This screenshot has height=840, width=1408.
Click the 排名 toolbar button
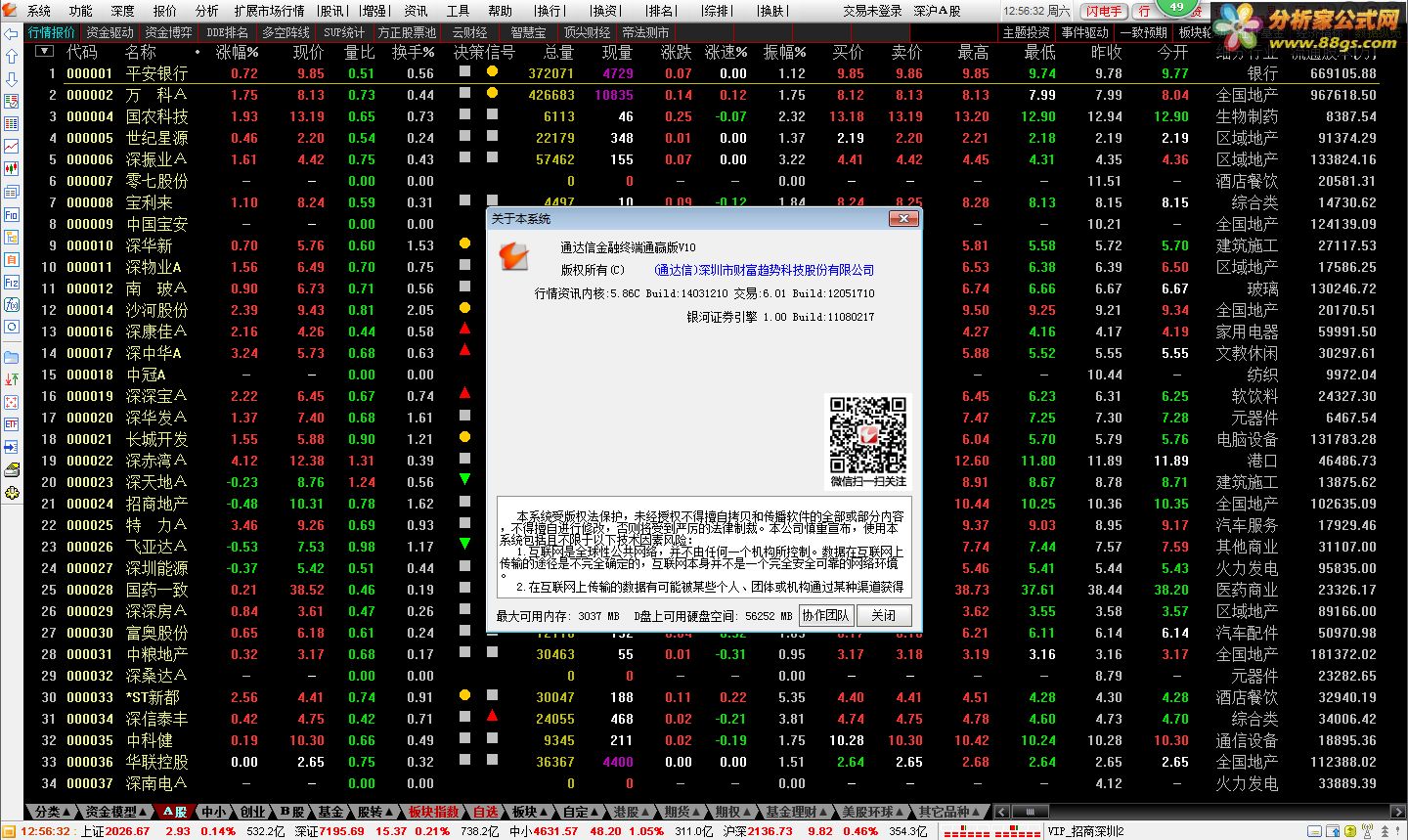[661, 11]
